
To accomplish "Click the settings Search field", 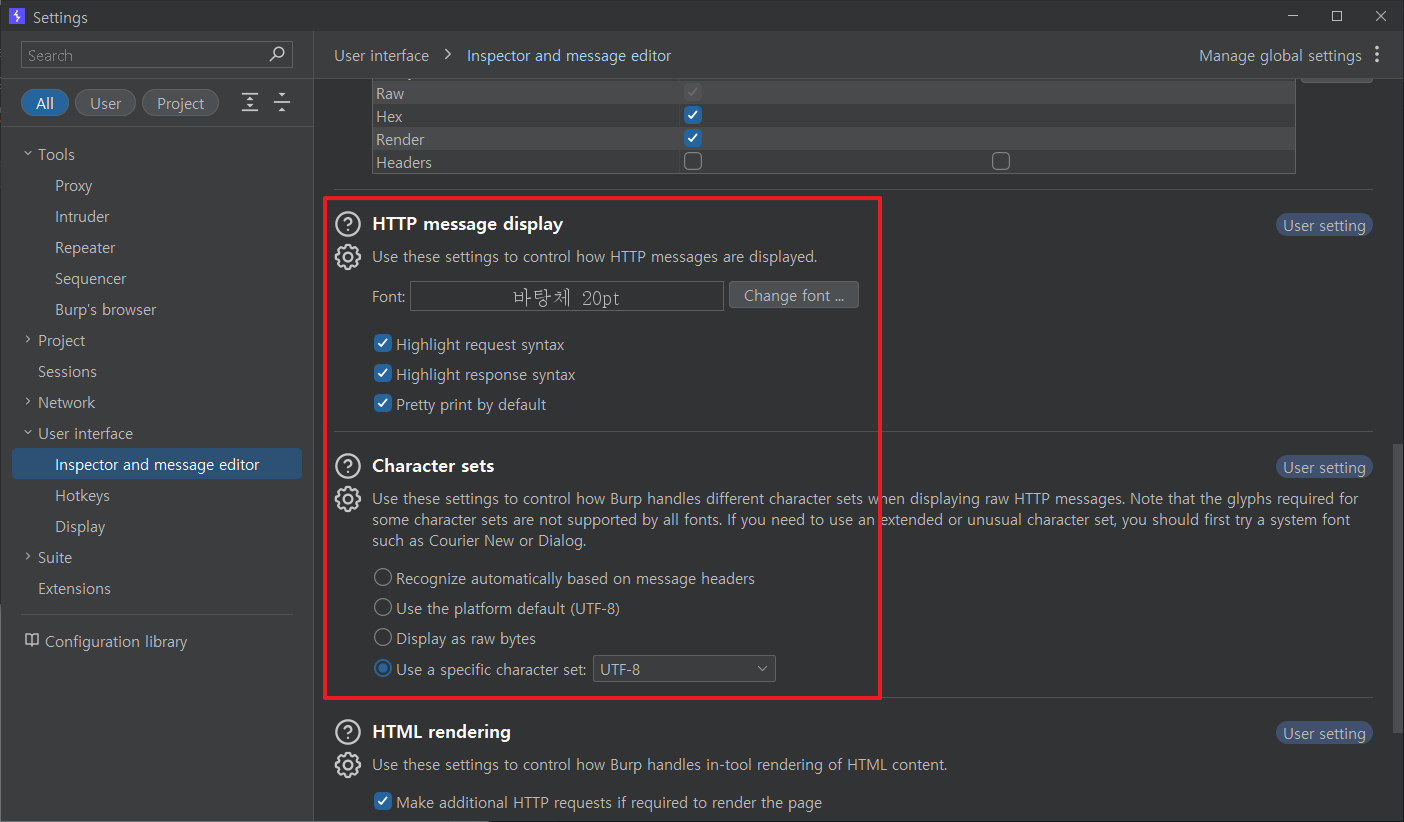I will (157, 55).
